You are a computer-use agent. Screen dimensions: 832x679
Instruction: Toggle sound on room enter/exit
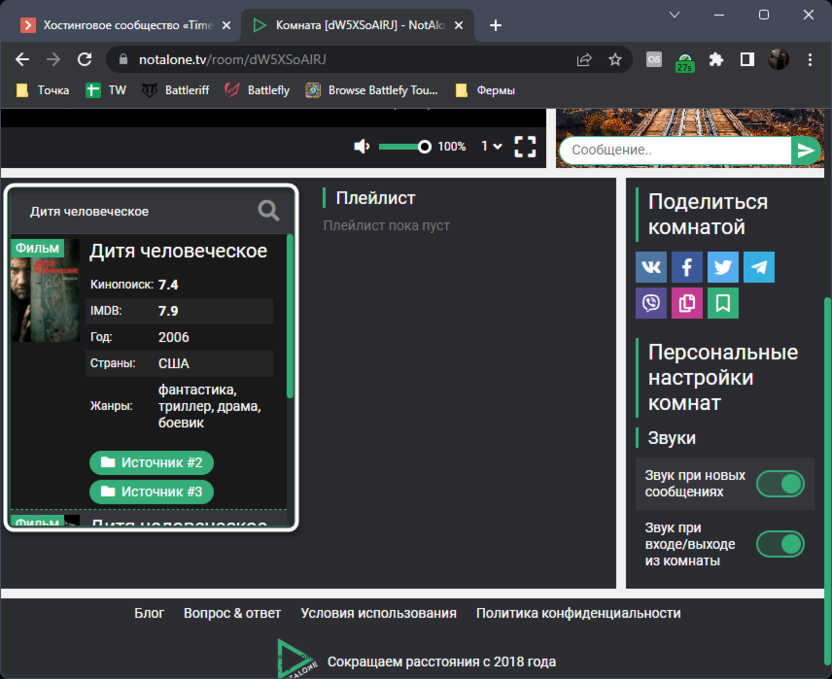tap(780, 544)
